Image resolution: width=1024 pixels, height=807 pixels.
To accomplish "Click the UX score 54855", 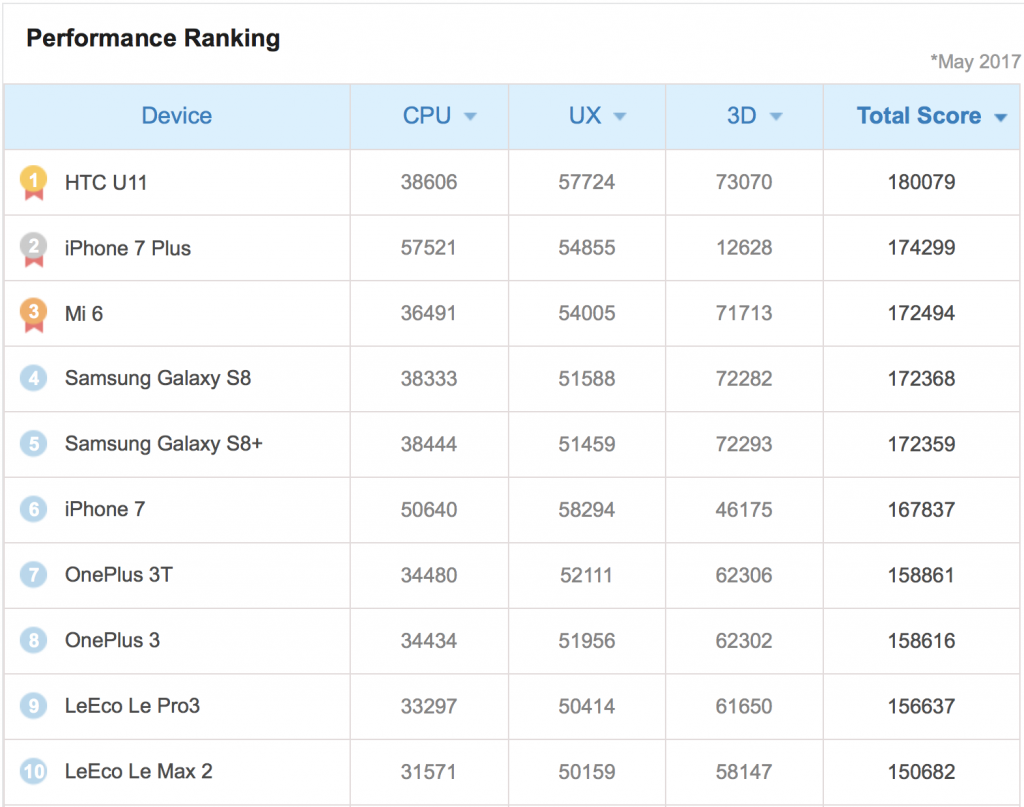I will click(586, 247).
